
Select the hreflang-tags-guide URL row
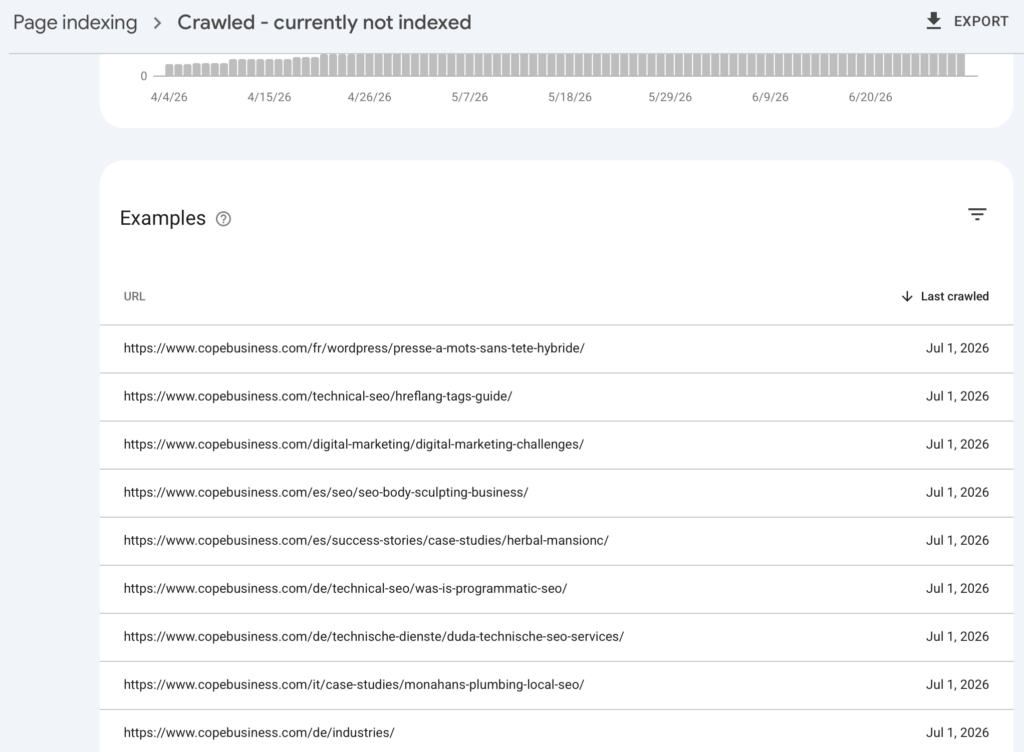556,397
